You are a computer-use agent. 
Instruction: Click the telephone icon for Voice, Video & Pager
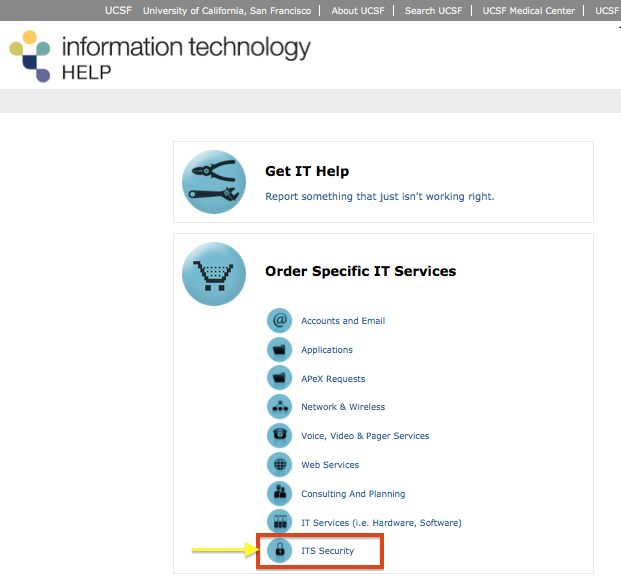(x=280, y=435)
